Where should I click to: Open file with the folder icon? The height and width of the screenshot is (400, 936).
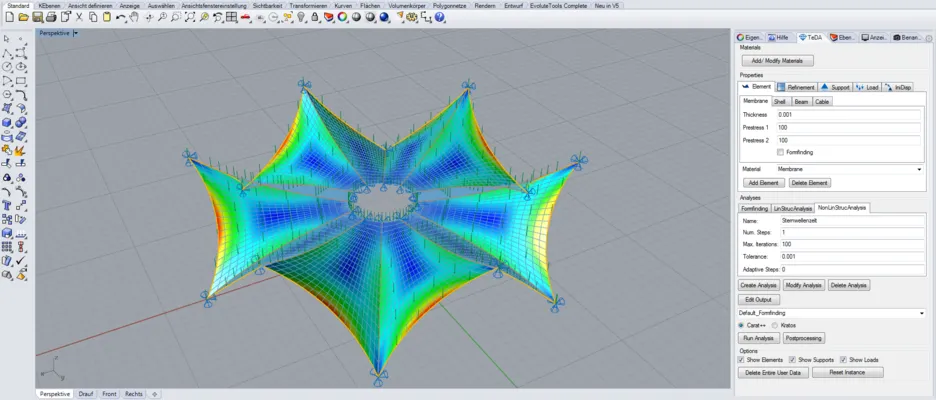[x=23, y=17]
